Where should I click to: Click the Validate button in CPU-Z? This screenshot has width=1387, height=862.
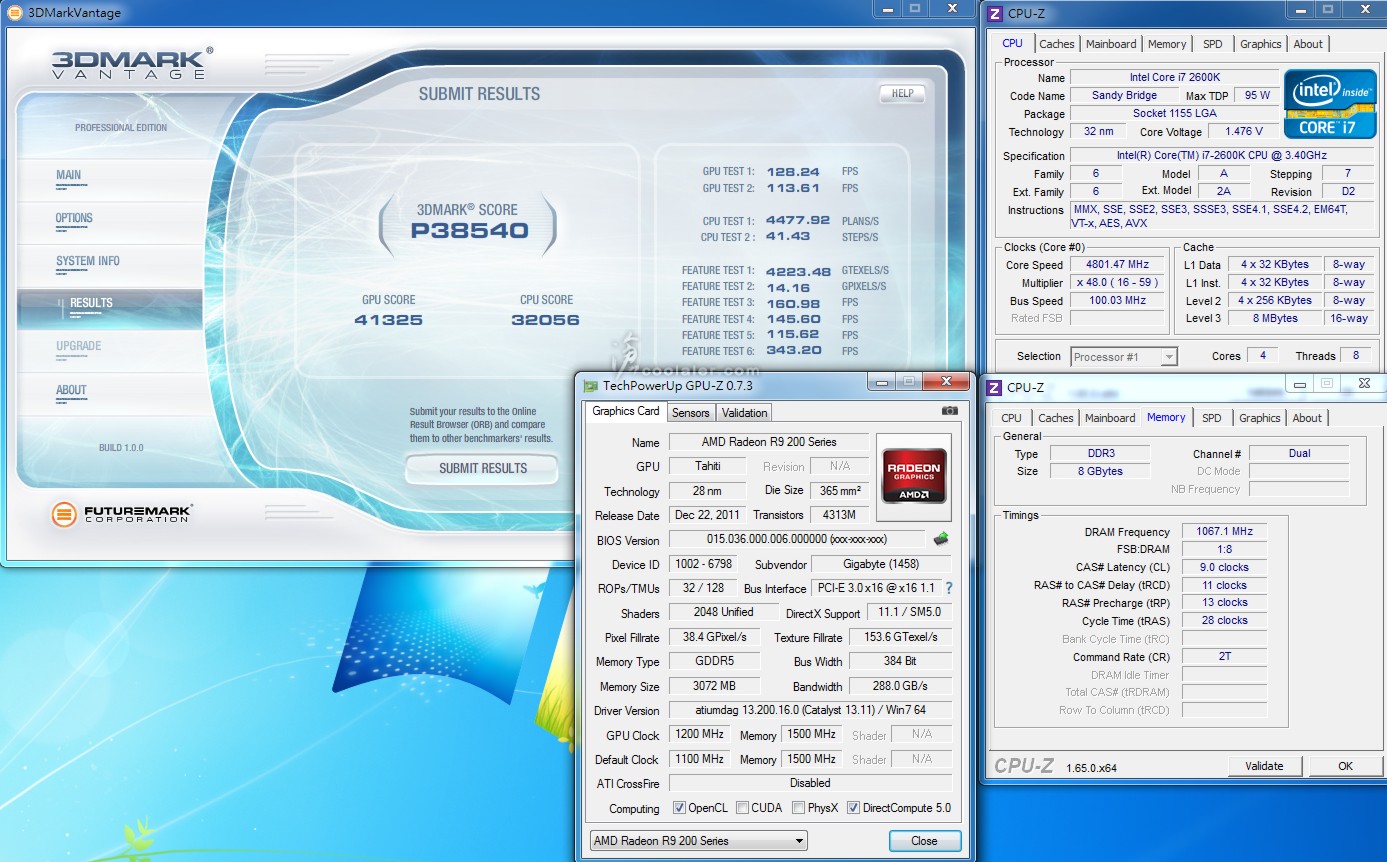[x=1264, y=766]
